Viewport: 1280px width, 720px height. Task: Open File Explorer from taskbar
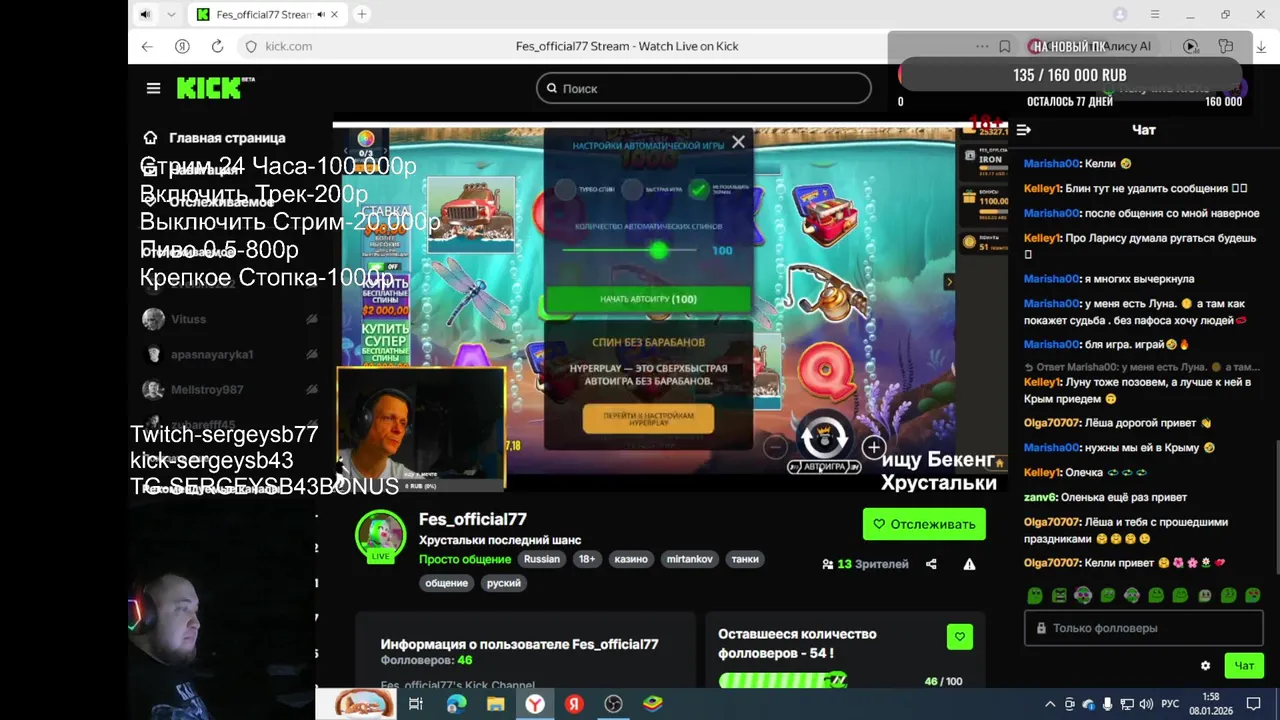(x=495, y=704)
